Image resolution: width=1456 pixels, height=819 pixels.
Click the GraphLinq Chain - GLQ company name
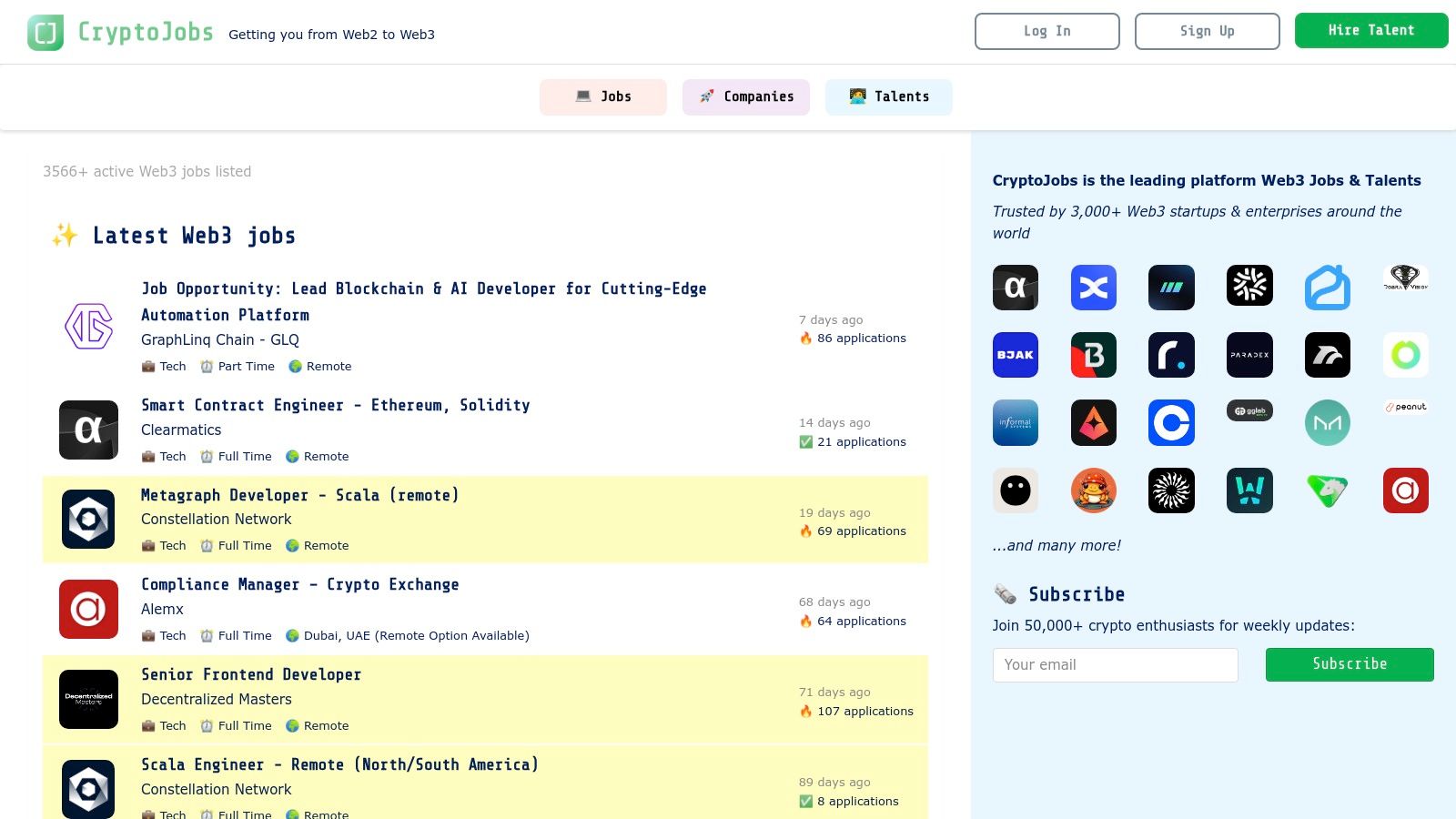tap(220, 339)
